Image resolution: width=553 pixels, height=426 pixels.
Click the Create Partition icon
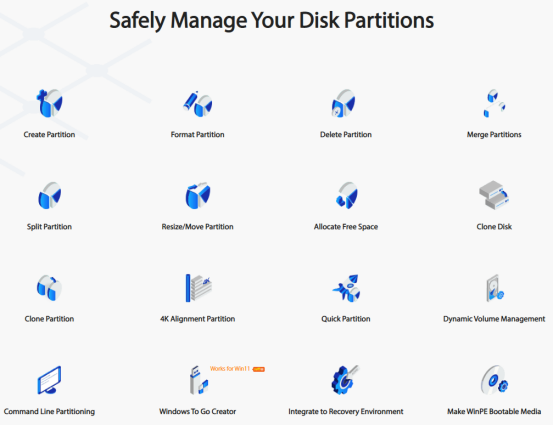[49, 103]
